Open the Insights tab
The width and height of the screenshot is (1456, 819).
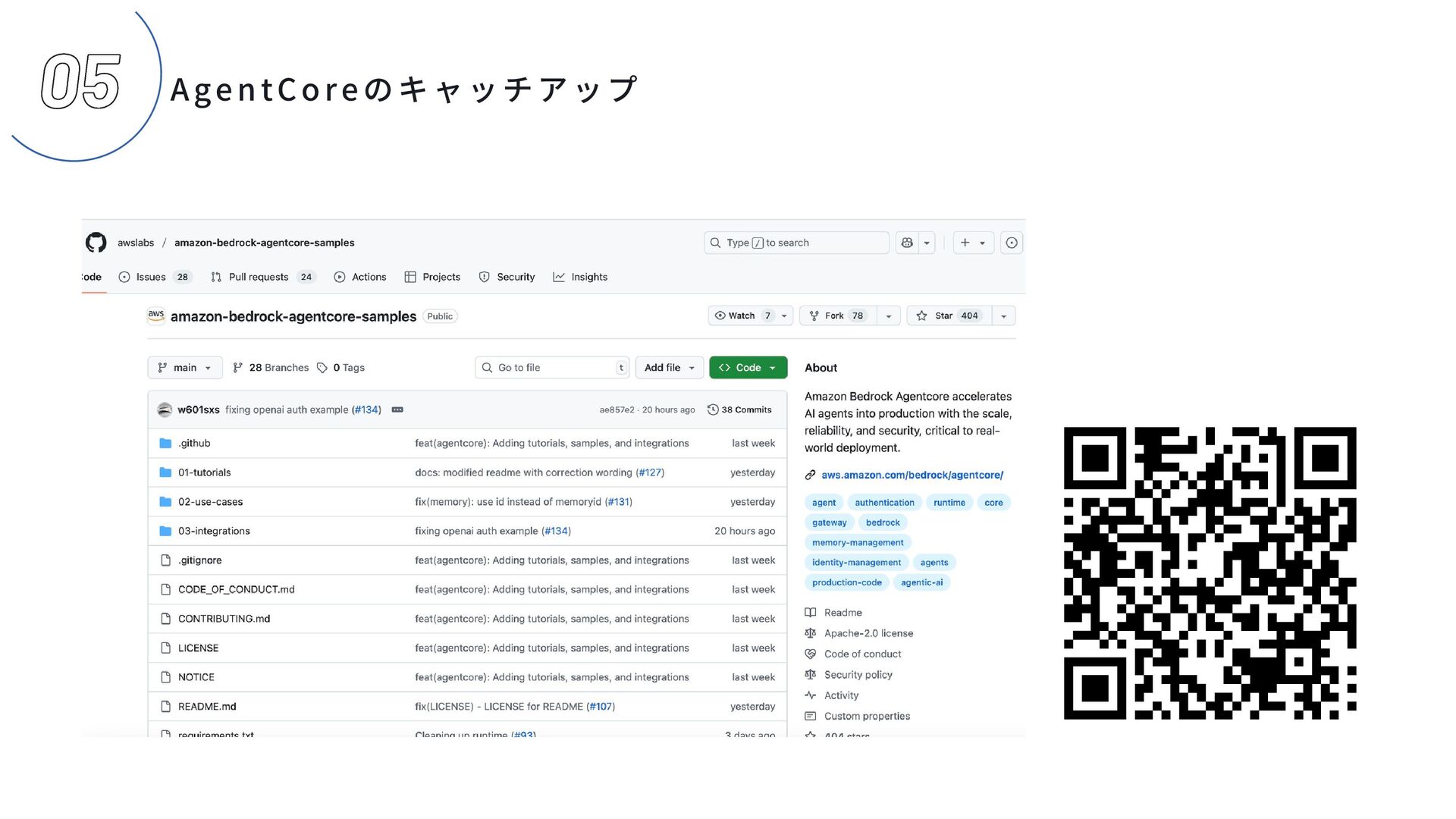point(588,277)
